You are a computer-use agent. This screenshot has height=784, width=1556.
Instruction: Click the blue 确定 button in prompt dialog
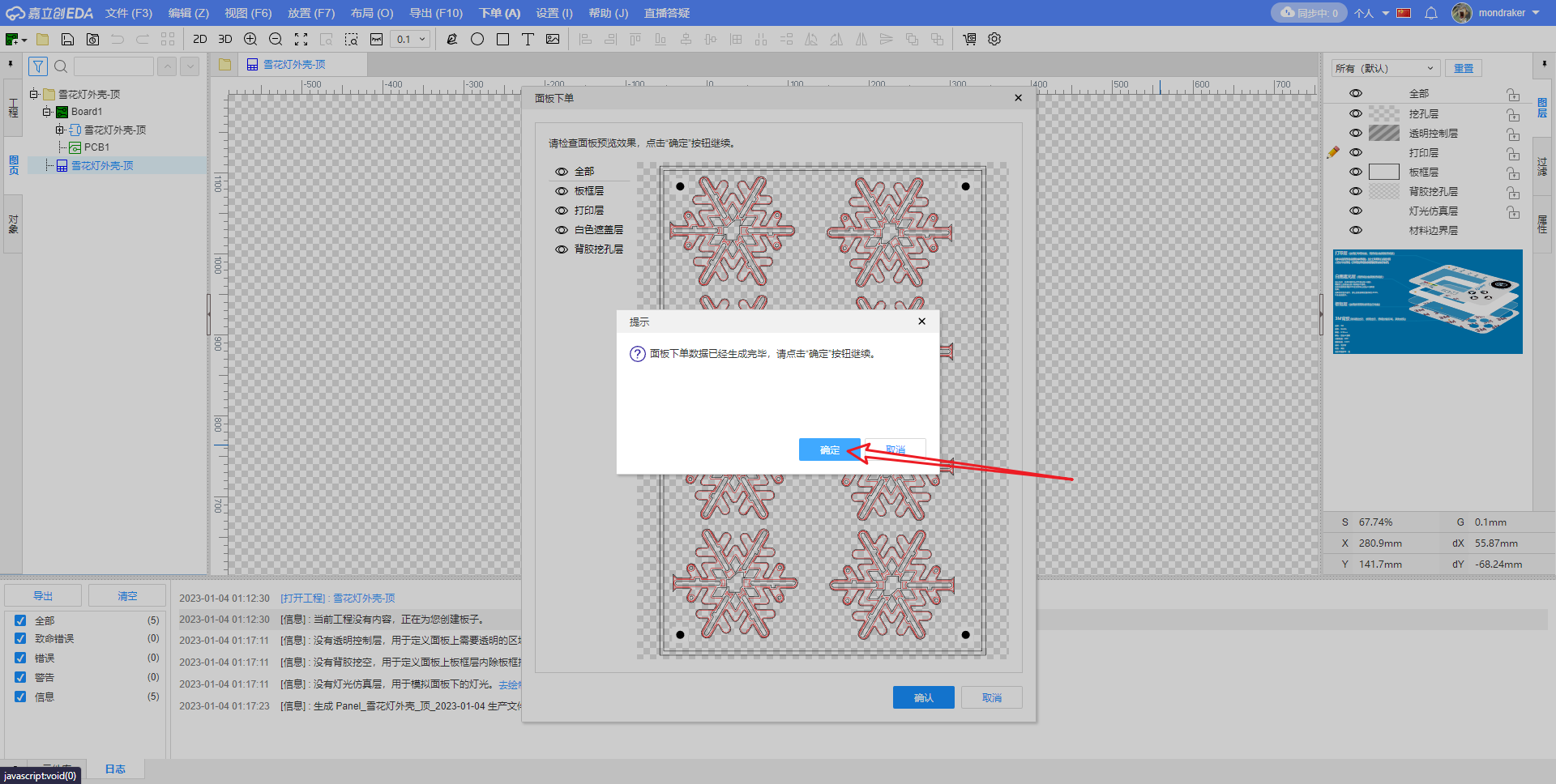pyautogui.click(x=829, y=450)
